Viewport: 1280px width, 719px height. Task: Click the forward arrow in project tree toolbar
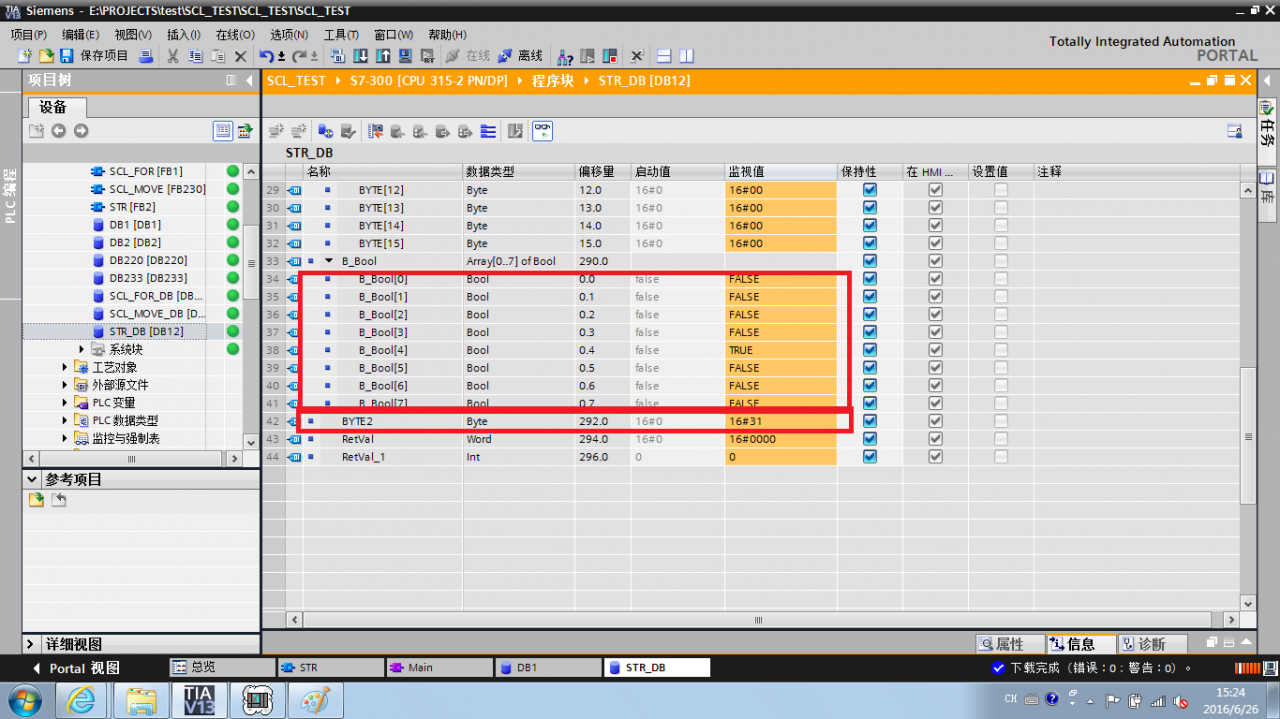(x=81, y=131)
